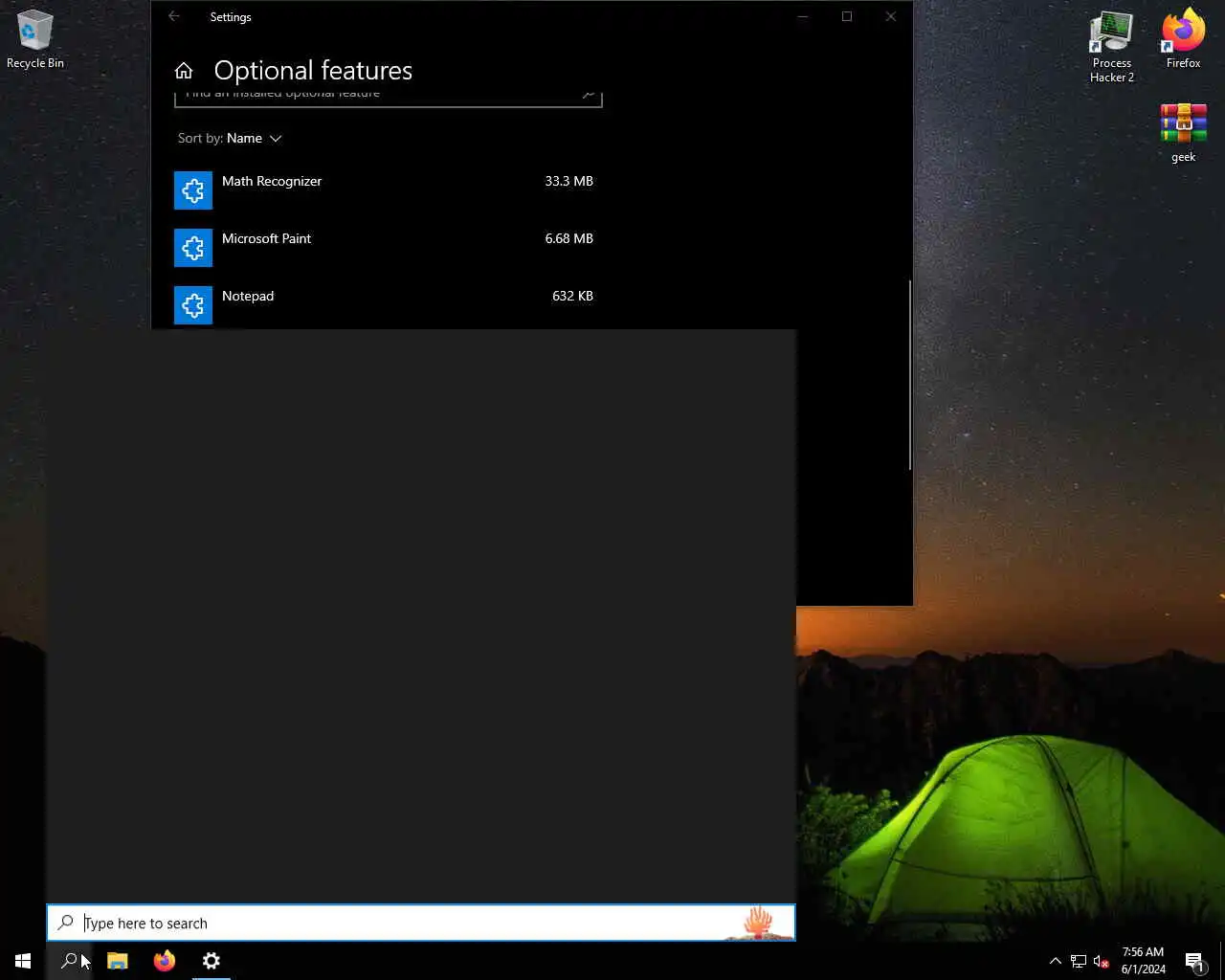Select the Firefox desktop shortcut

(x=1184, y=40)
